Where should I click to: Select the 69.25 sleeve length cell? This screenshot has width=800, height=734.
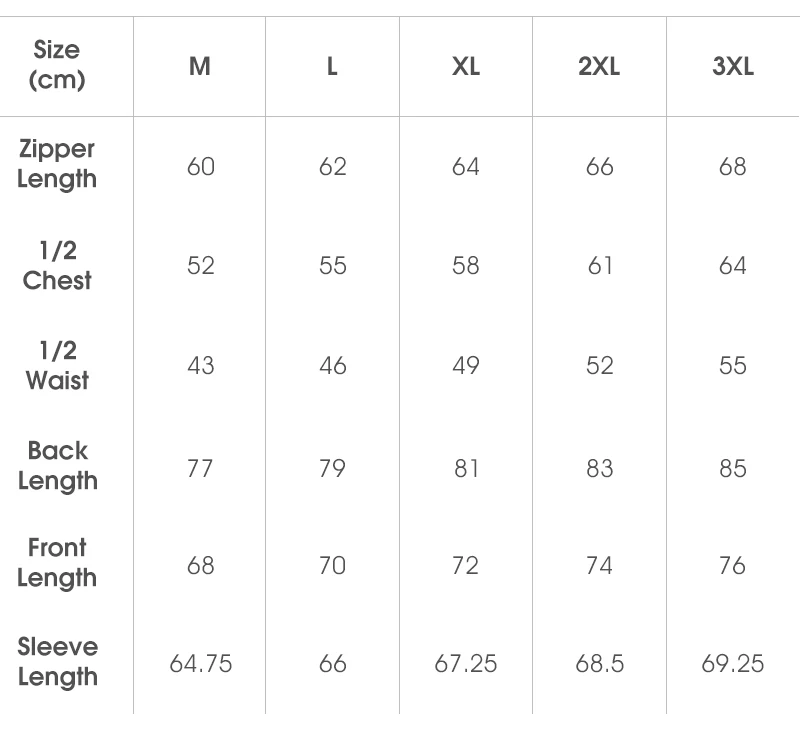tap(733, 664)
